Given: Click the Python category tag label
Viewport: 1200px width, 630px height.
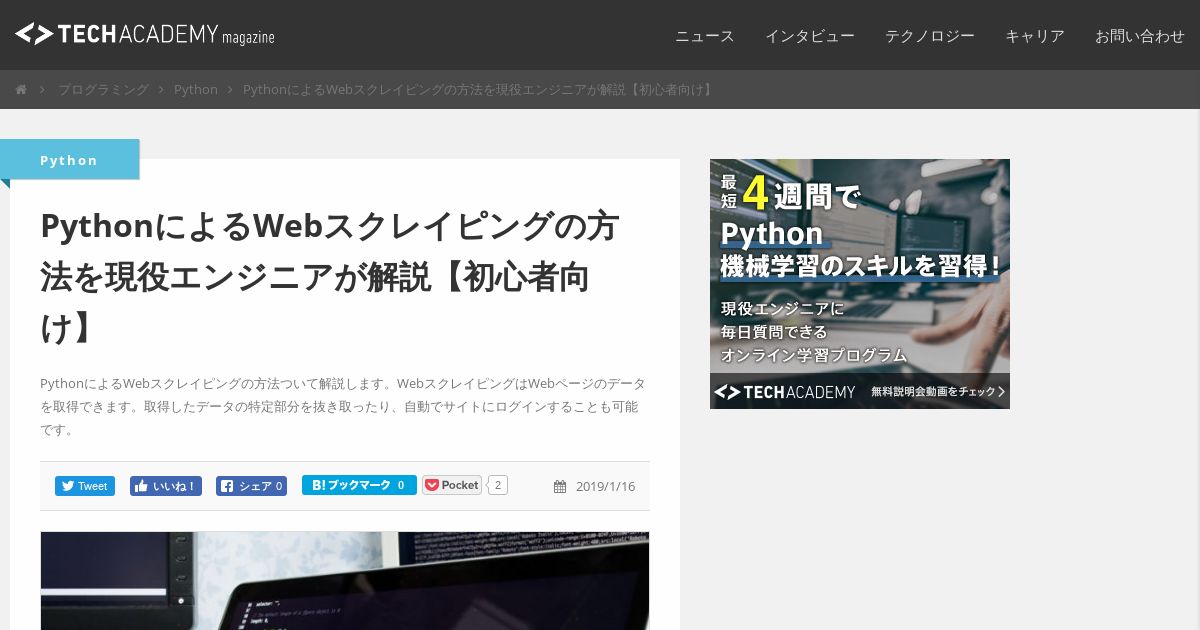Looking at the screenshot, I should click(x=69, y=160).
